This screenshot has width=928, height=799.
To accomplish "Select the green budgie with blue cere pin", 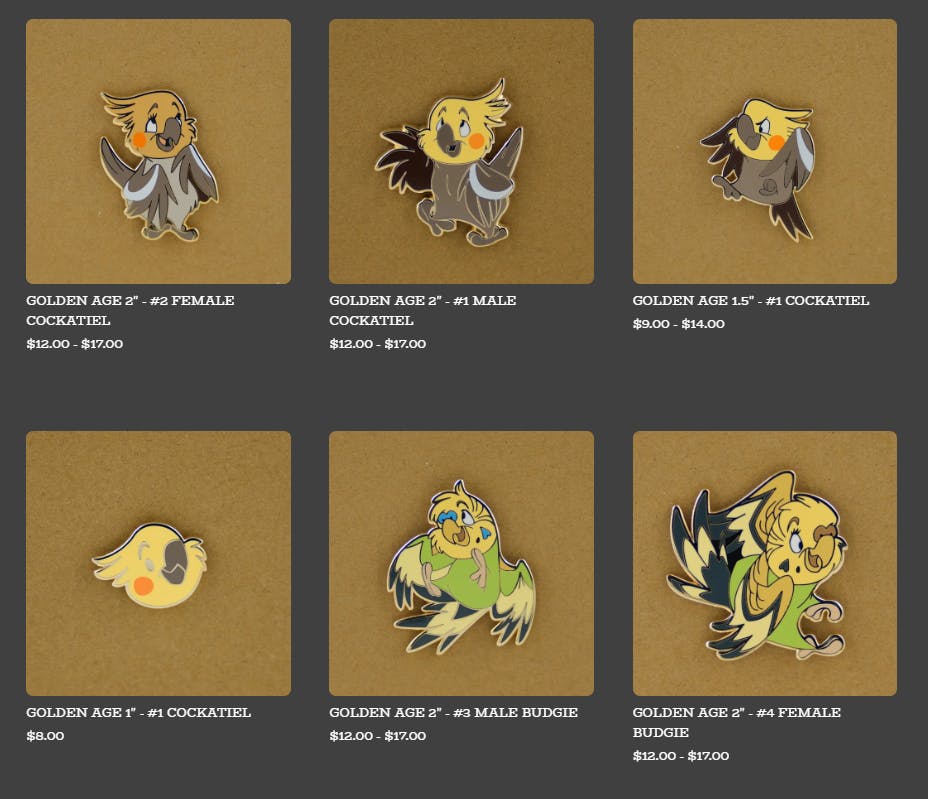I will coord(461,563).
